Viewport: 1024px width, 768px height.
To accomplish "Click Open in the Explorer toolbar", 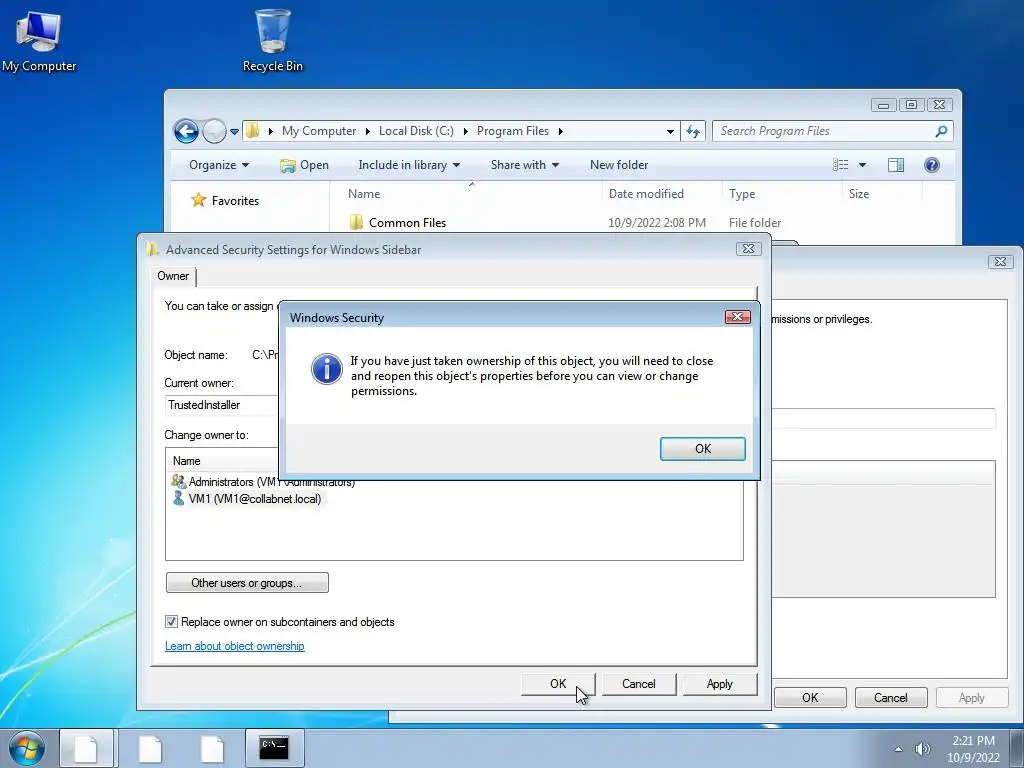I will click(x=304, y=165).
